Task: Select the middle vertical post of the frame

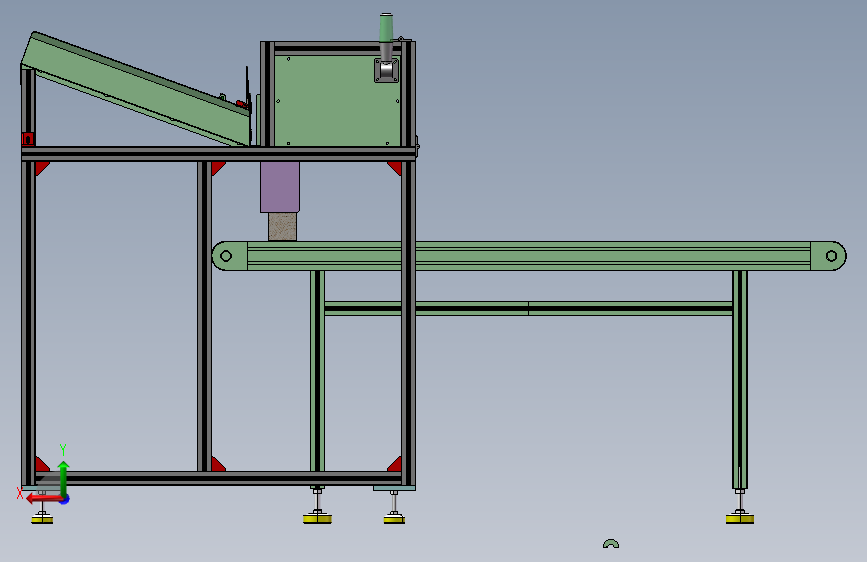Action: 204,316
